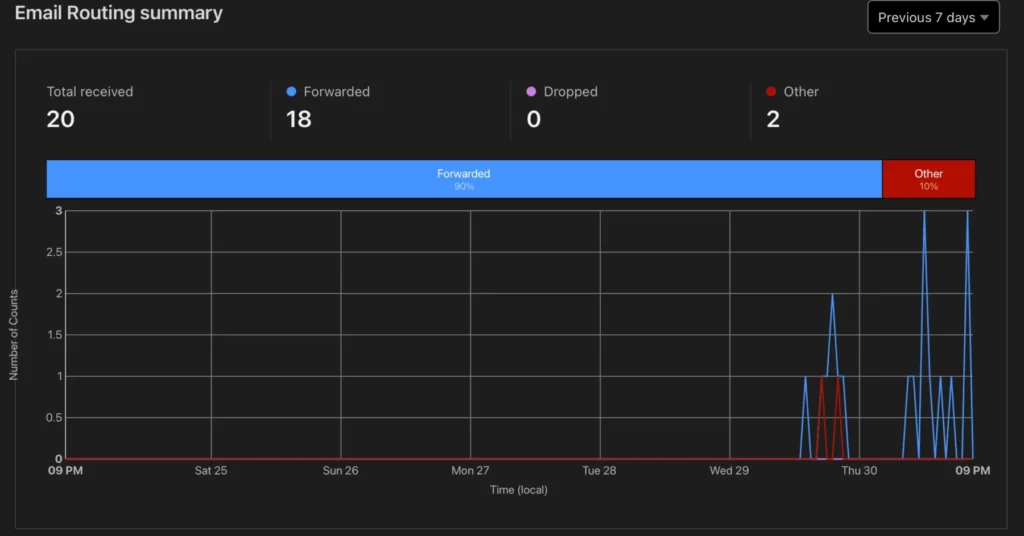Click the Forwarded count of 18
This screenshot has height=536, width=1024.
[299, 119]
